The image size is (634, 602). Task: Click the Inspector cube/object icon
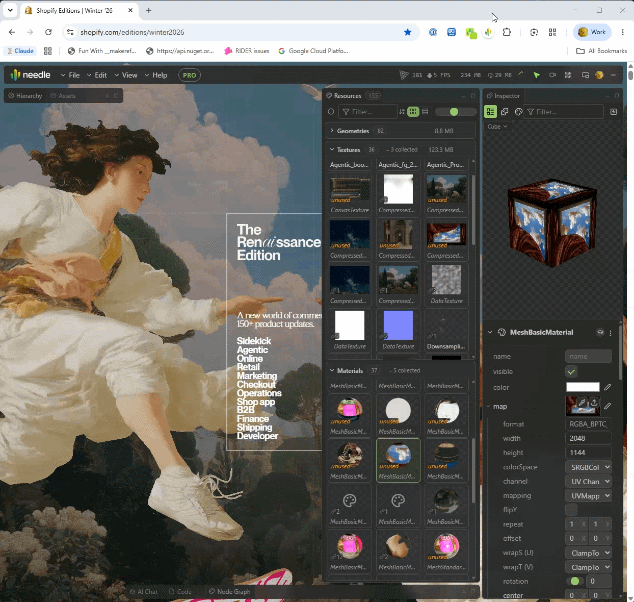pos(504,112)
